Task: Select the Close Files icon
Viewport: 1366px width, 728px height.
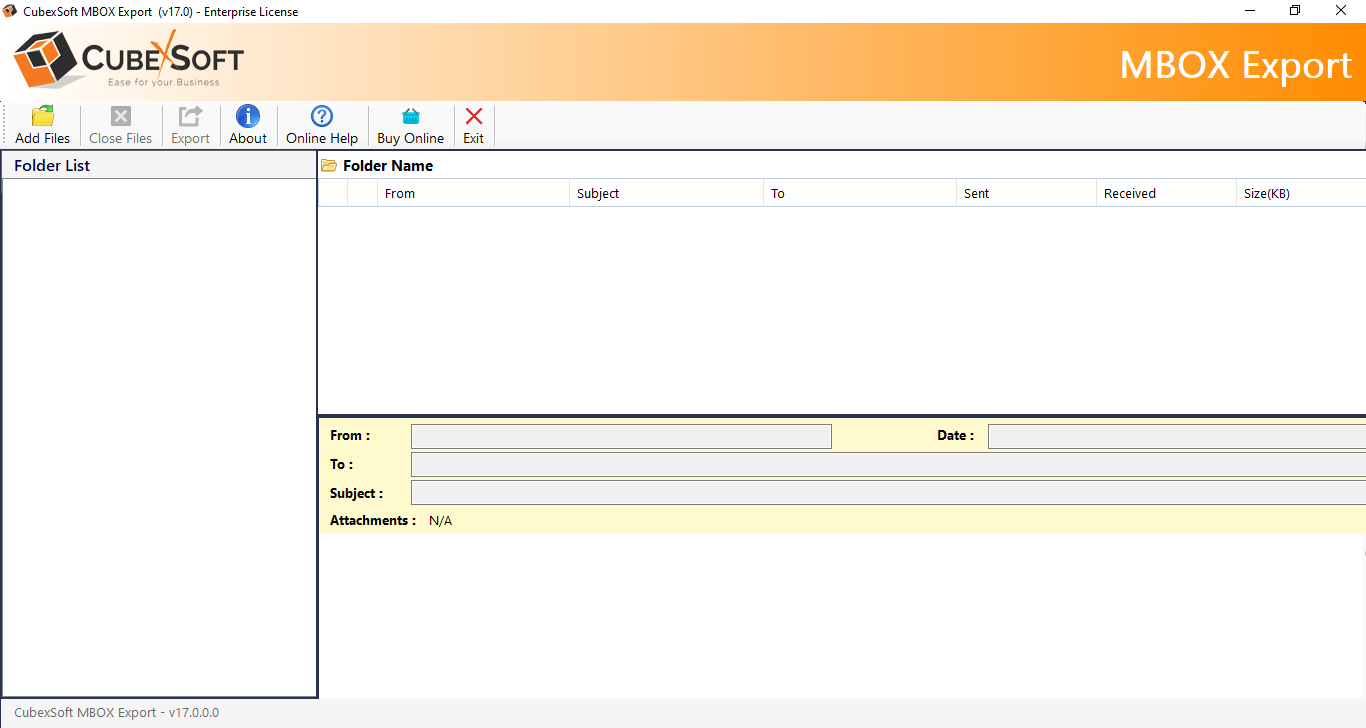Action: pyautogui.click(x=119, y=124)
